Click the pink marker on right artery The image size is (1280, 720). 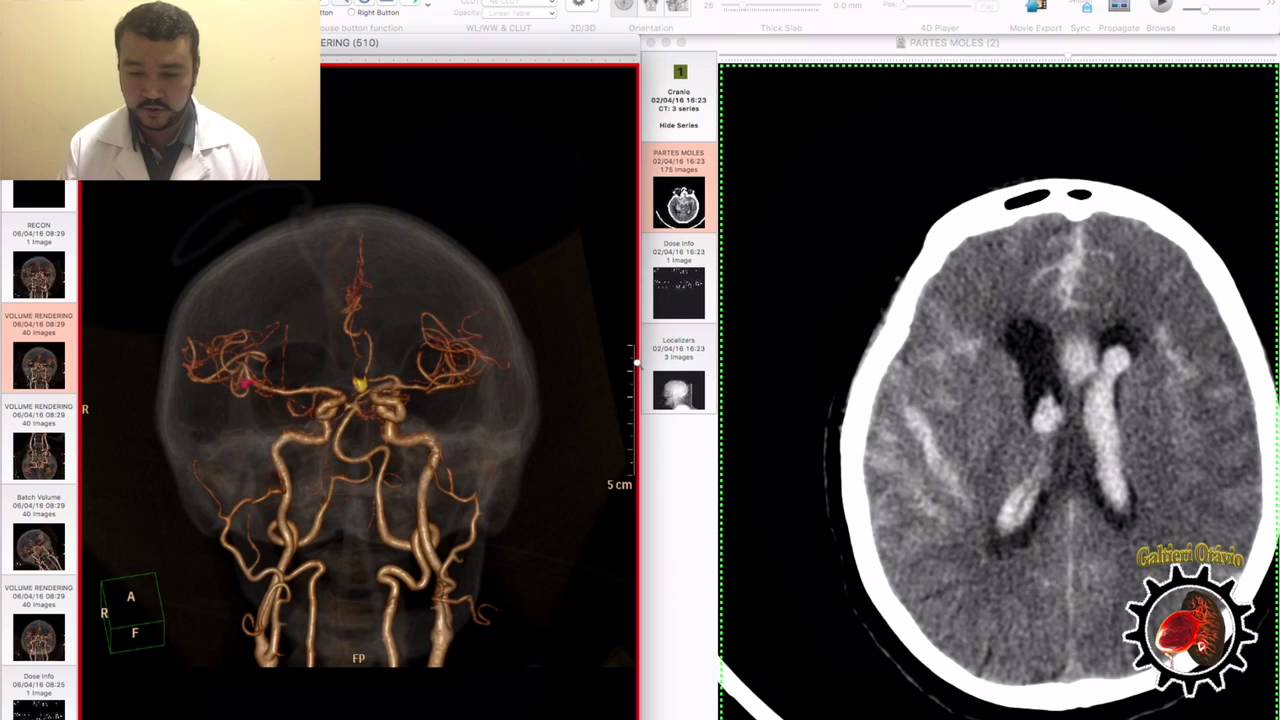245,382
